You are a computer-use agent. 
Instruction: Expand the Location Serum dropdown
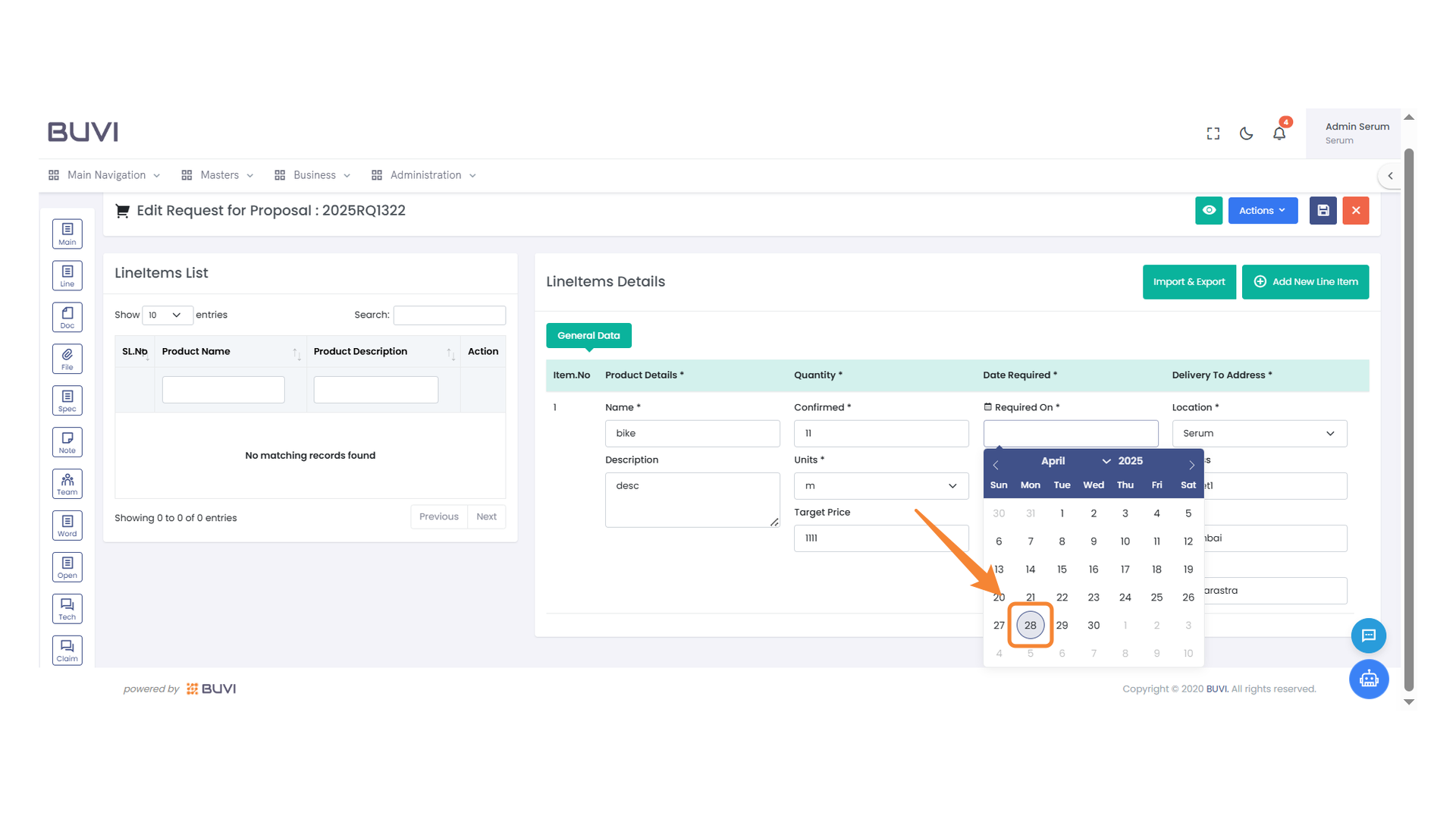click(x=1259, y=434)
